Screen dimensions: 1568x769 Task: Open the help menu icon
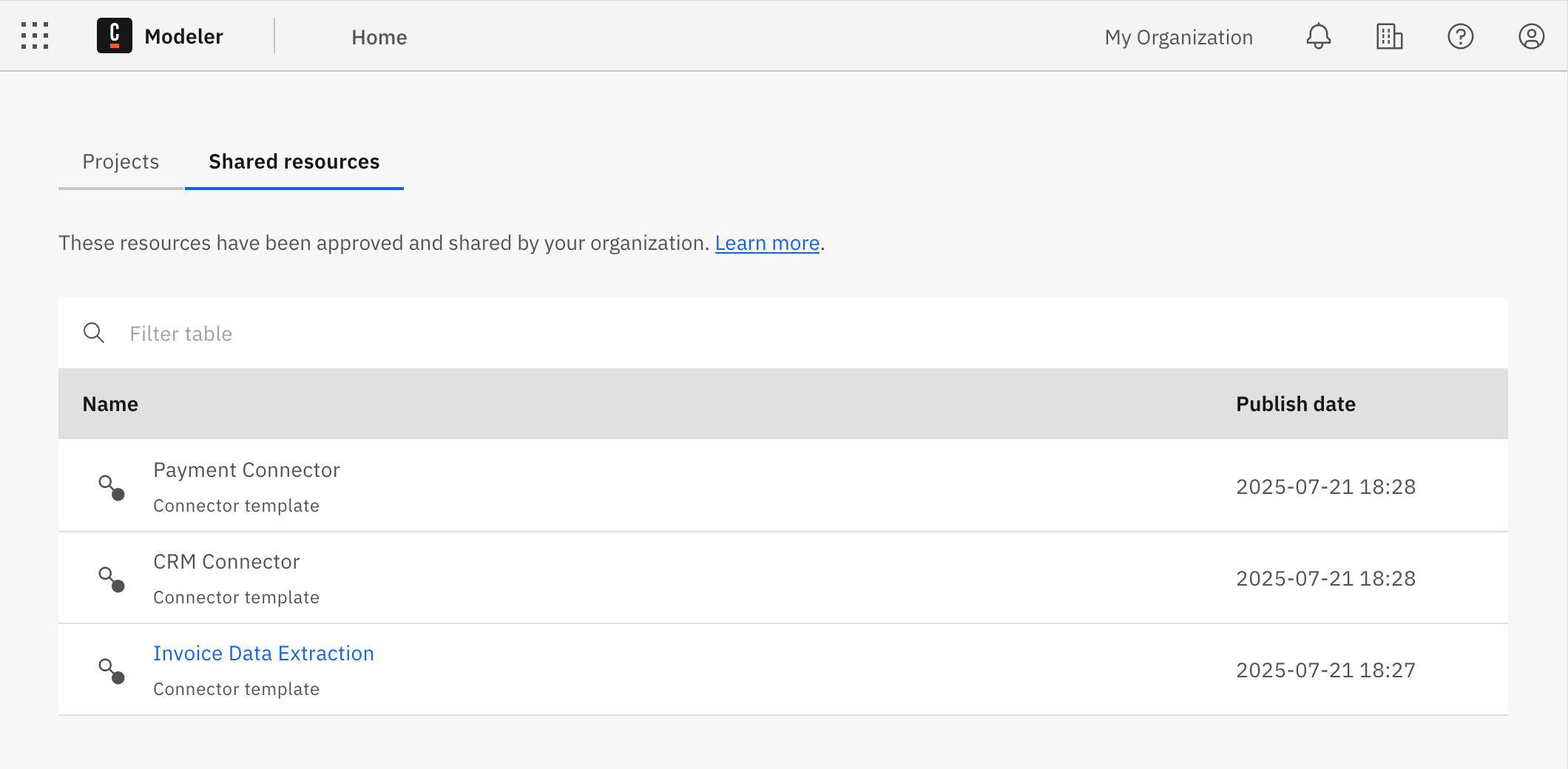(1460, 35)
